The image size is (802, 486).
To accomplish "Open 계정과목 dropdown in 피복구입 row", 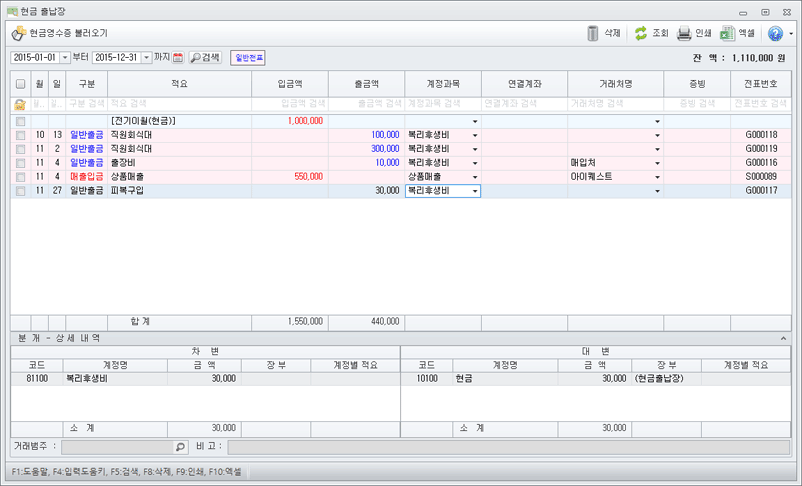I will 475,191.
